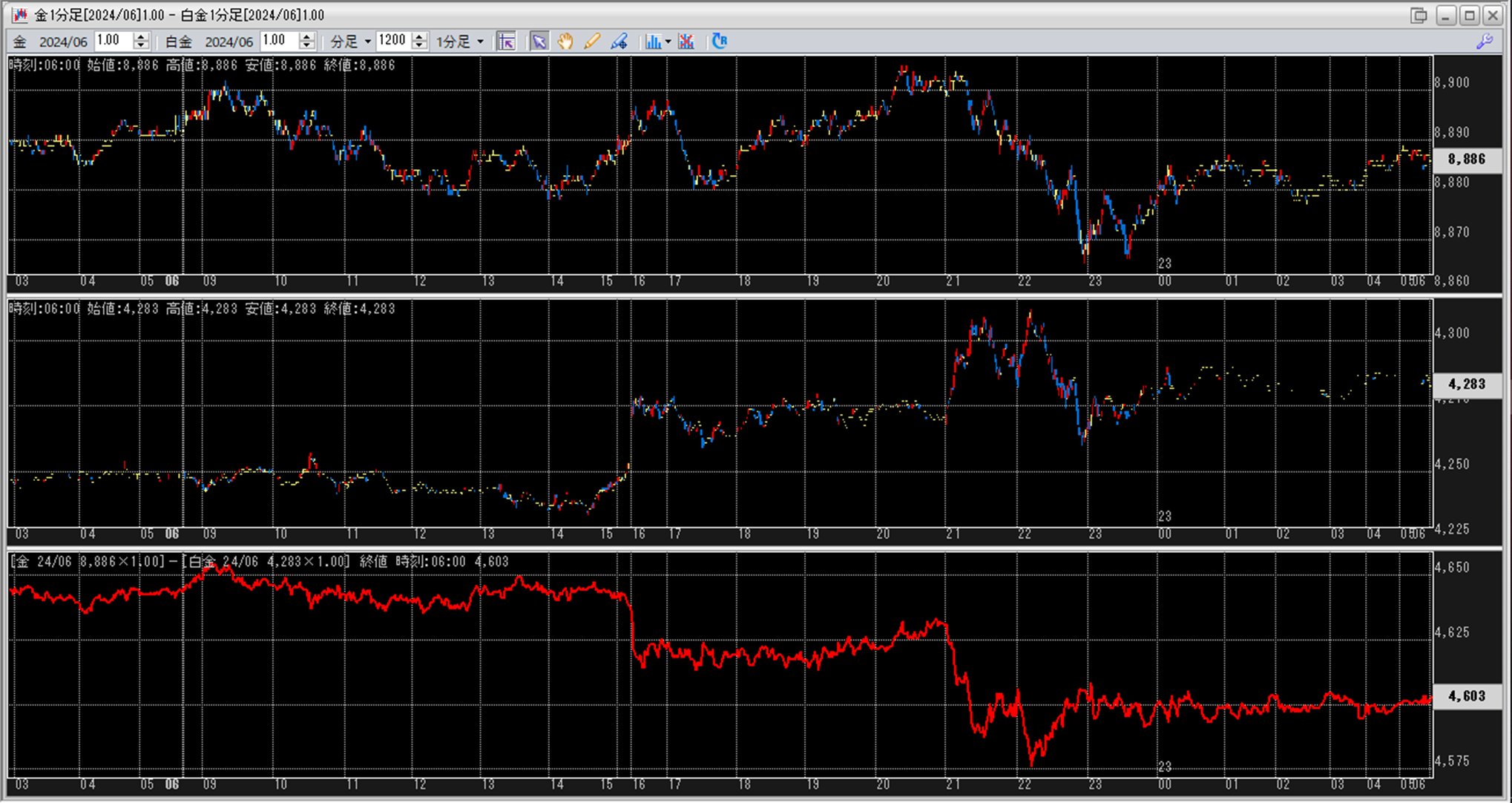
Task: Select the orange pencil draw tool
Action: (x=592, y=42)
